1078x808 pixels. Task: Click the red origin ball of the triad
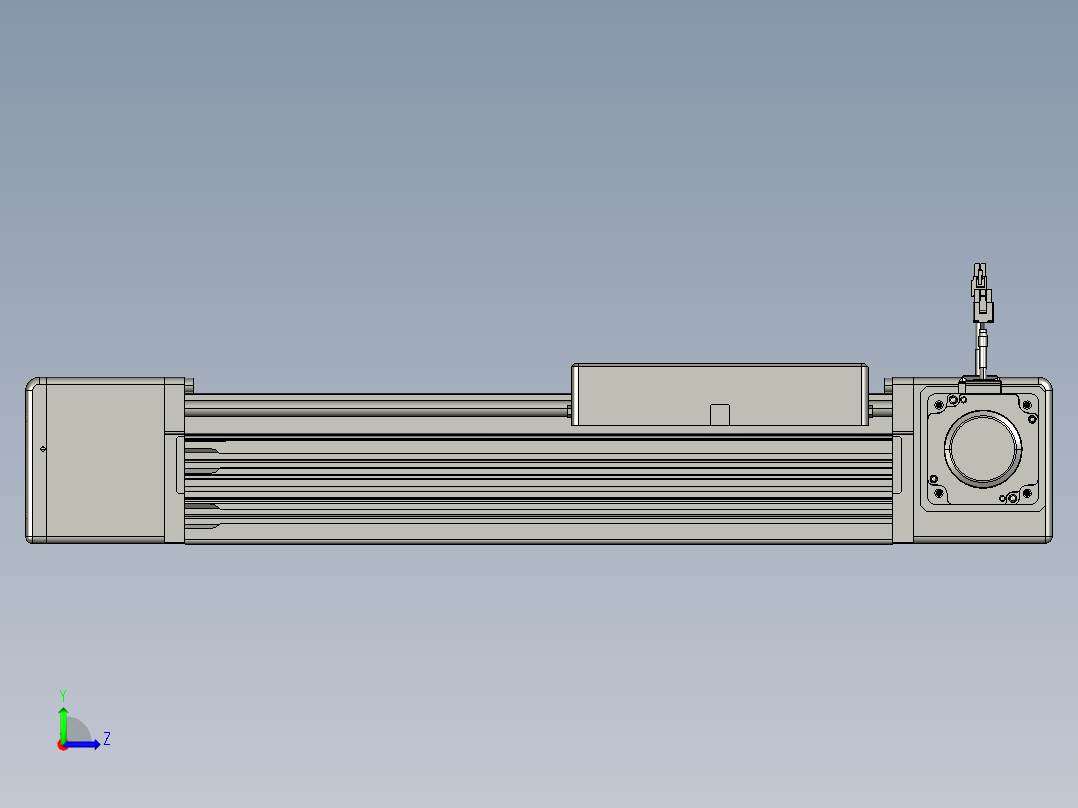click(x=63, y=745)
